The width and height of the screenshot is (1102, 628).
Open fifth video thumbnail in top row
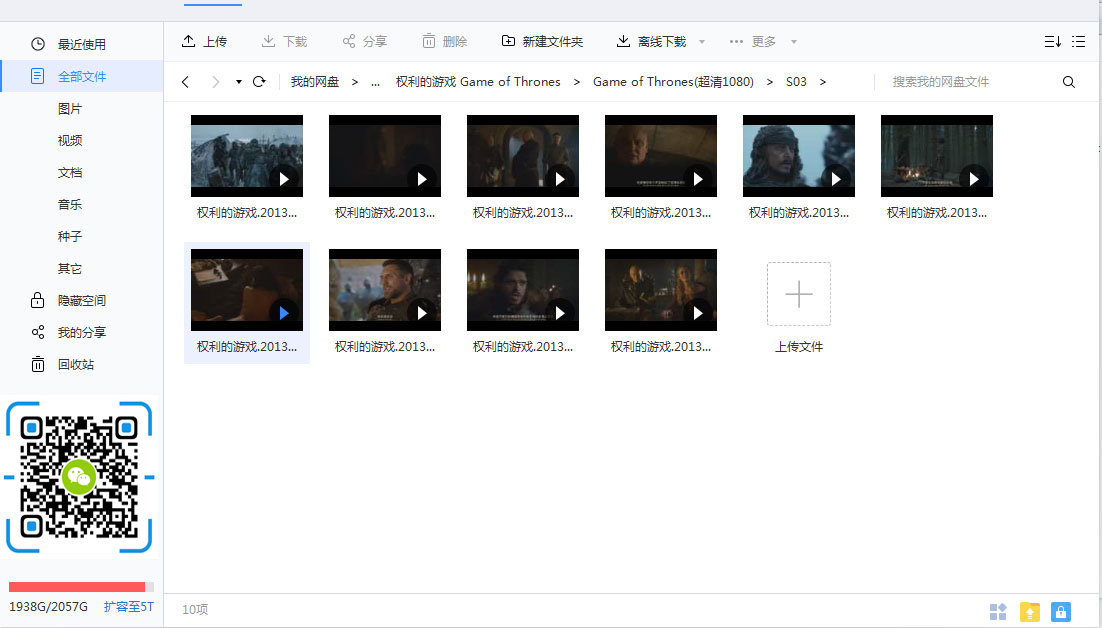799,156
